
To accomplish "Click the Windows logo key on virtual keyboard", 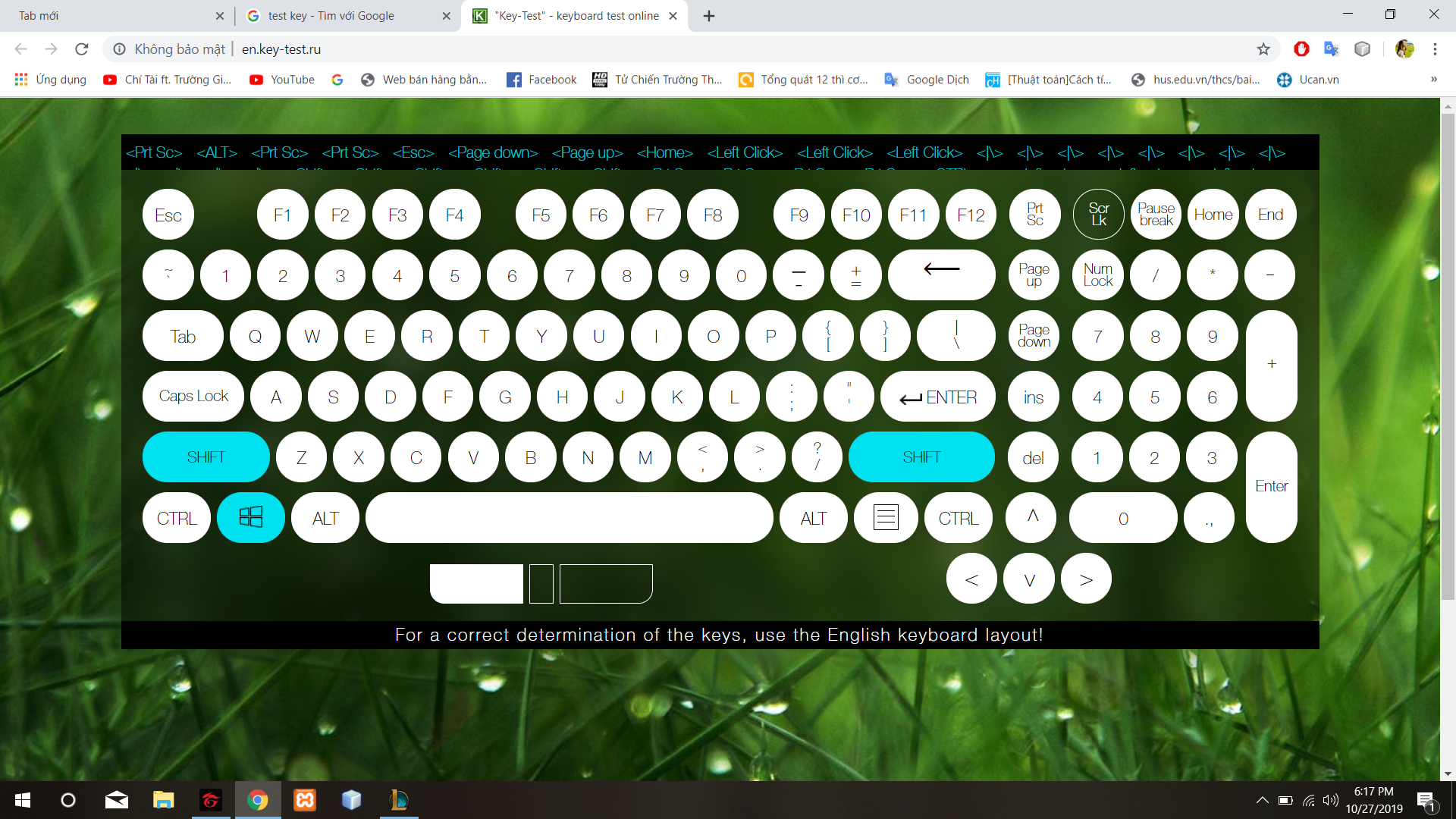I will pyautogui.click(x=250, y=518).
